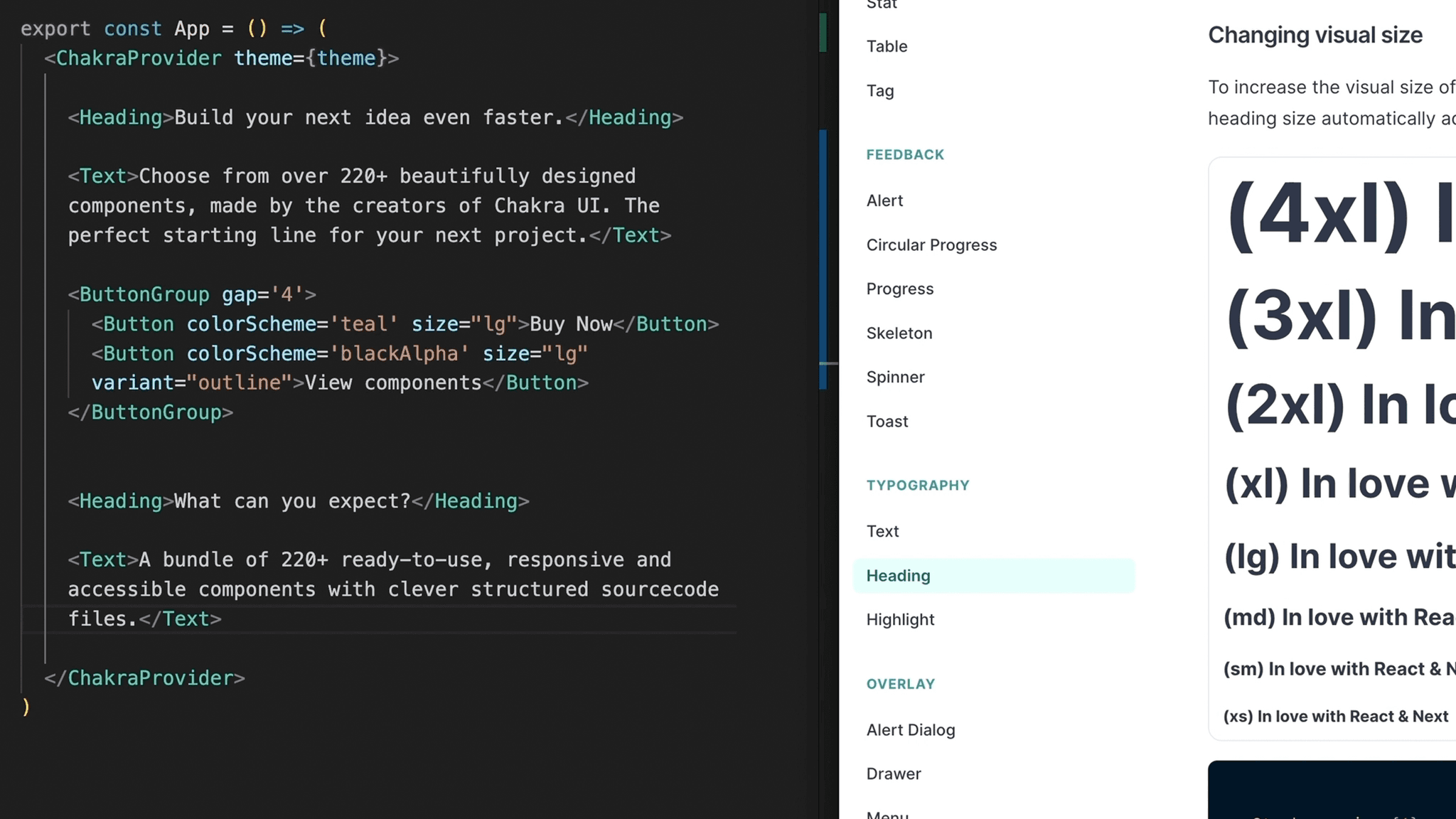Open the Circular Progress documentation

931,245
